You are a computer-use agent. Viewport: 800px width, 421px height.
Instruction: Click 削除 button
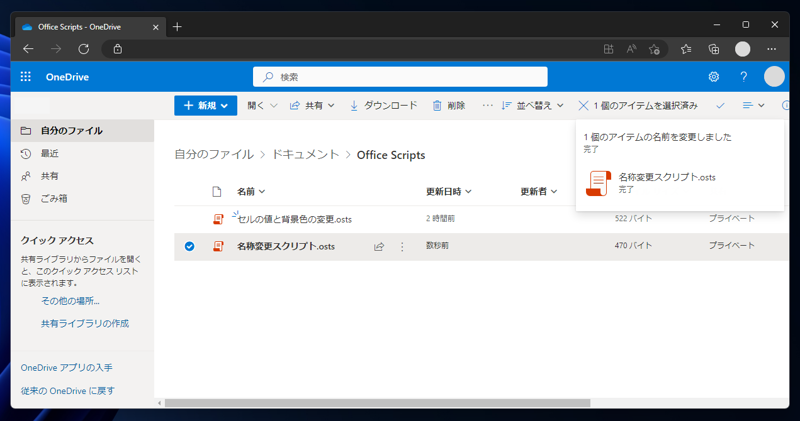448,106
